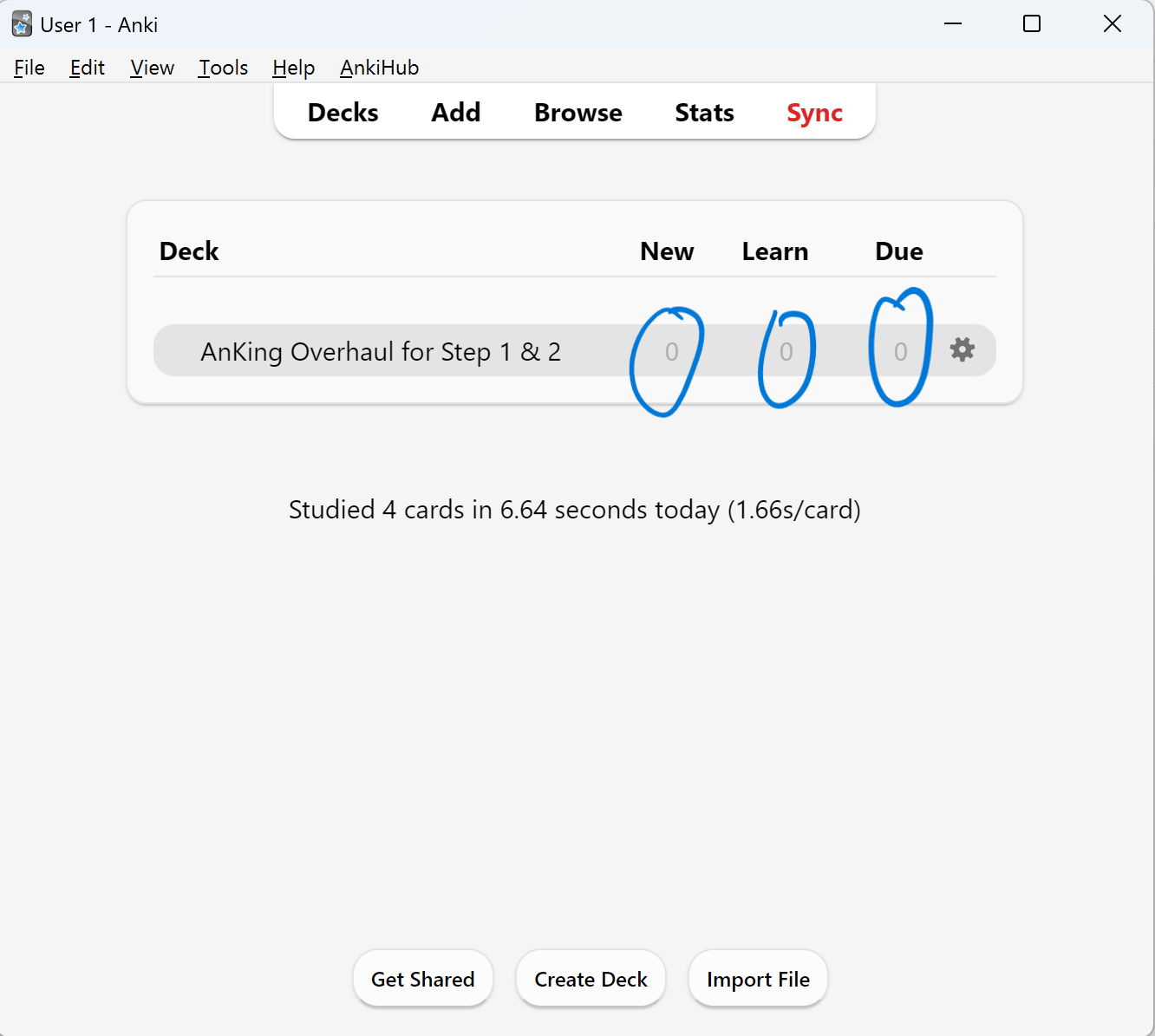Viewport: 1155px width, 1036px height.
Task: Open the Browse card browser
Action: [577, 113]
